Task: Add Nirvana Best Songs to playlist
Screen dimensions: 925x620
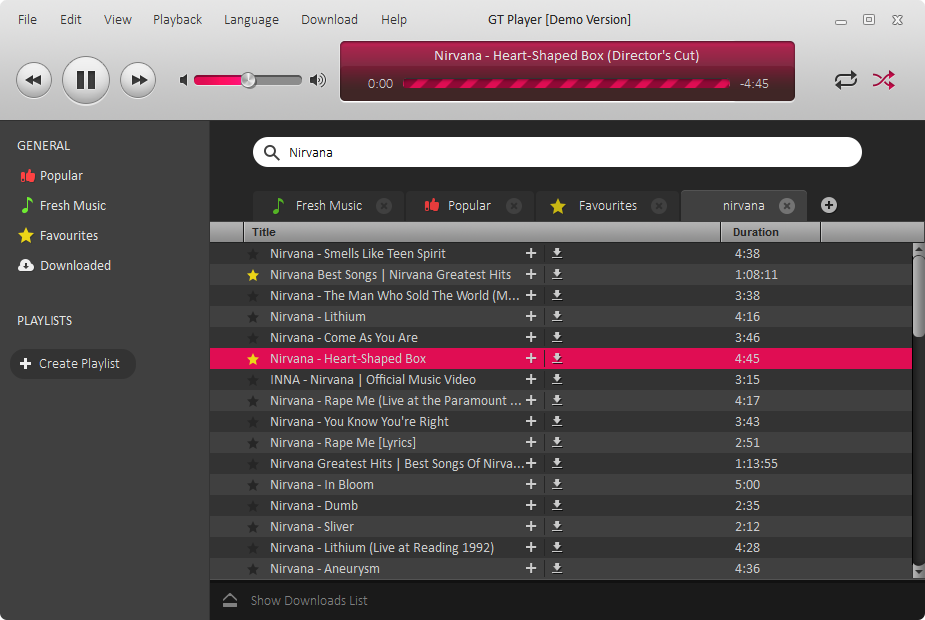Action: coord(531,274)
